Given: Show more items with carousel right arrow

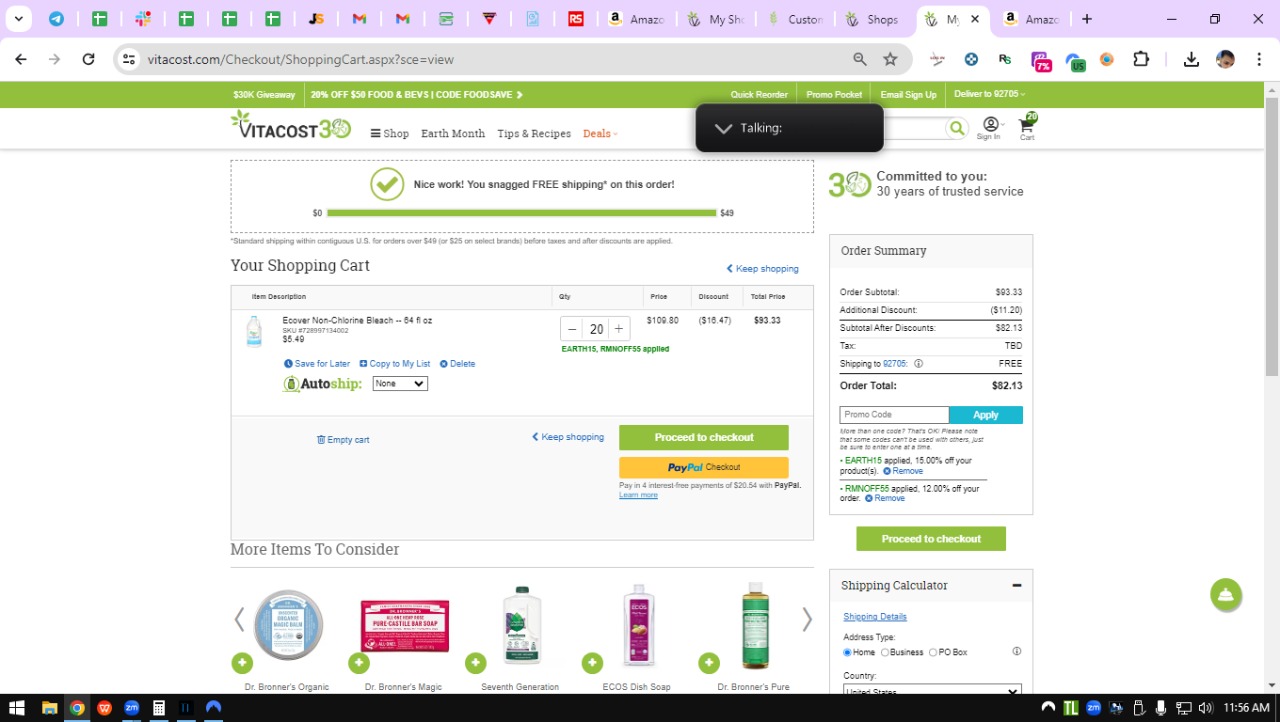Looking at the screenshot, I should coord(807,620).
